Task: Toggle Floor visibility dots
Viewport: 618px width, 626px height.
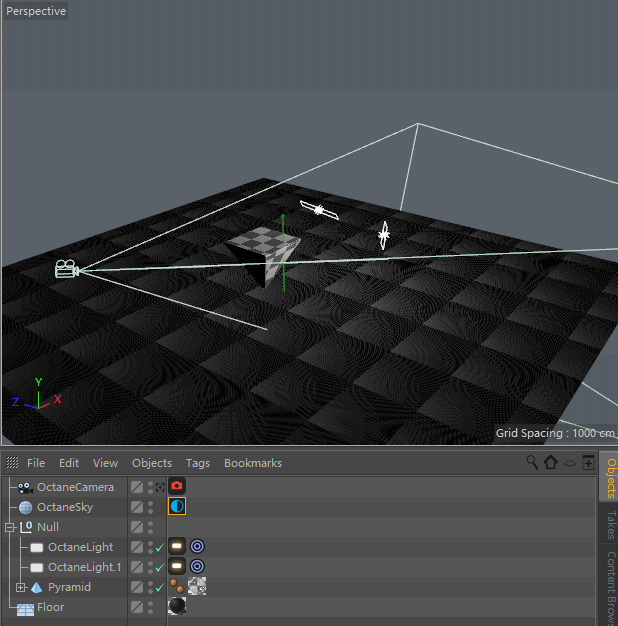Action: pyautogui.click(x=151, y=607)
